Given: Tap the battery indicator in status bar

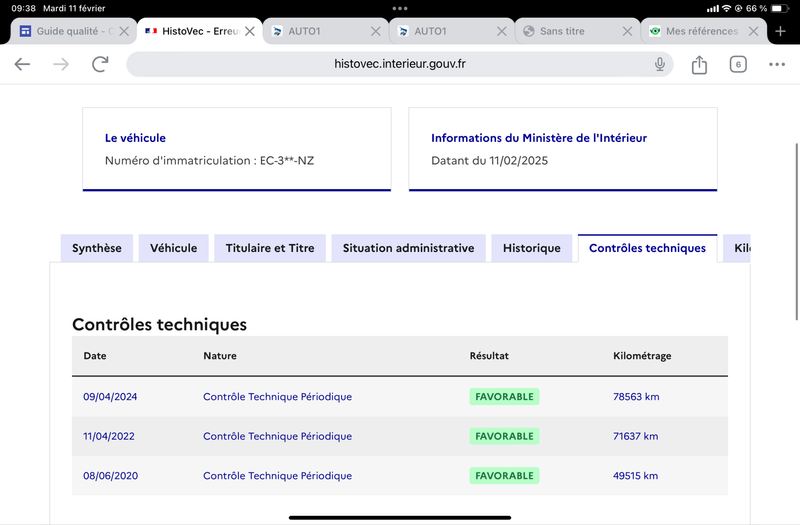Looking at the screenshot, I should coord(780,8).
